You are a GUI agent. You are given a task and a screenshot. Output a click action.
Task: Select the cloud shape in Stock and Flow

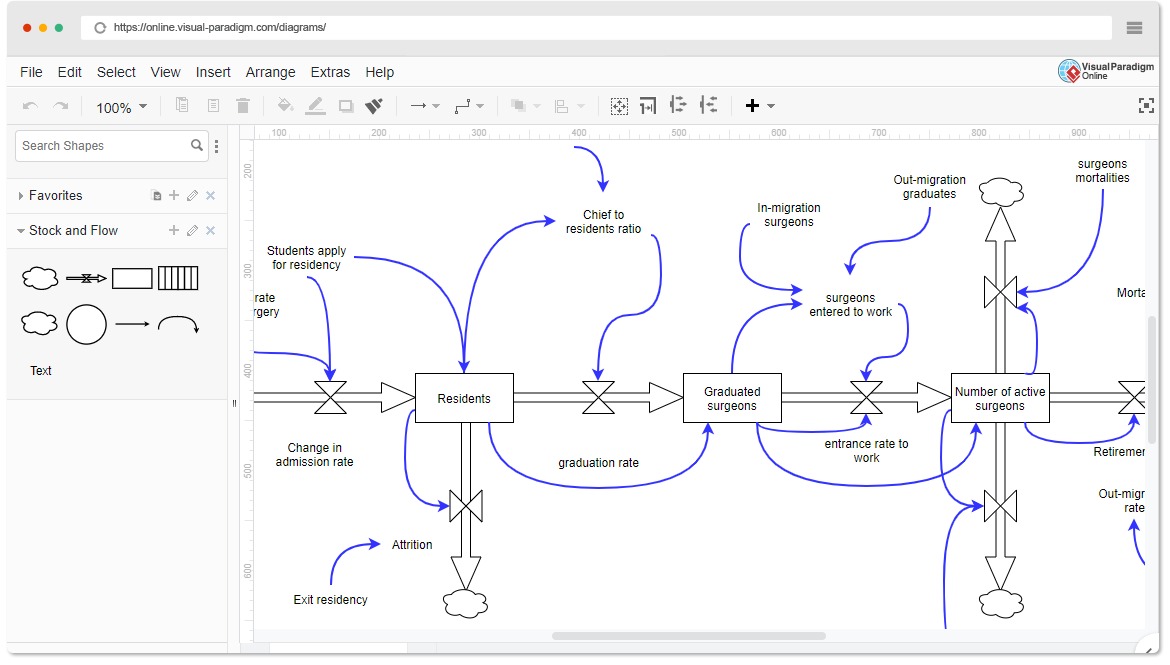click(40, 278)
